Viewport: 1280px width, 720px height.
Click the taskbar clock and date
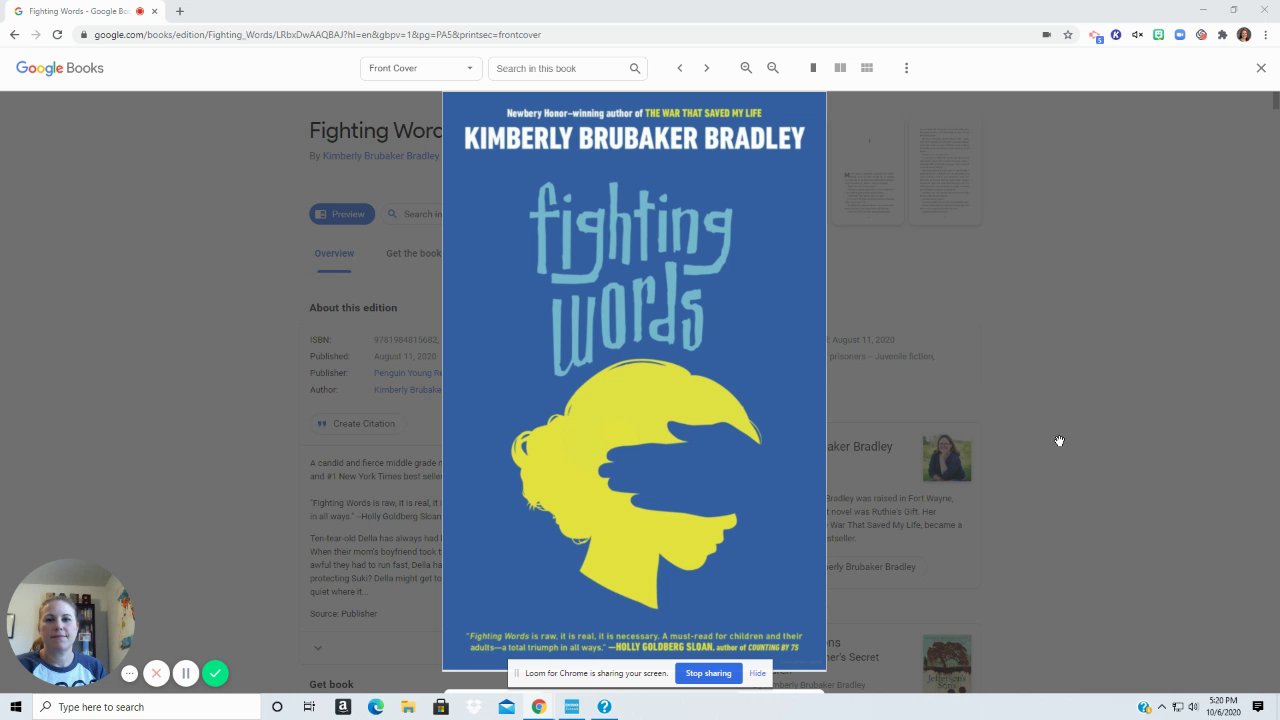[x=1222, y=707]
